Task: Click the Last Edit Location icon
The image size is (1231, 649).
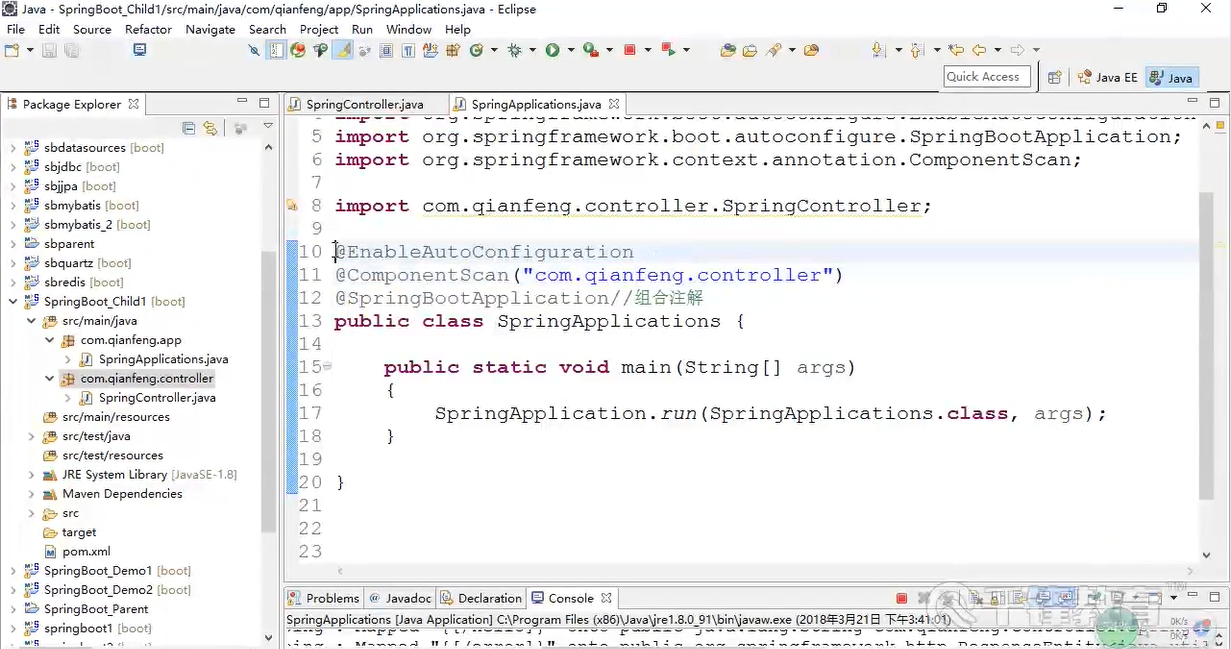Action: (956, 50)
